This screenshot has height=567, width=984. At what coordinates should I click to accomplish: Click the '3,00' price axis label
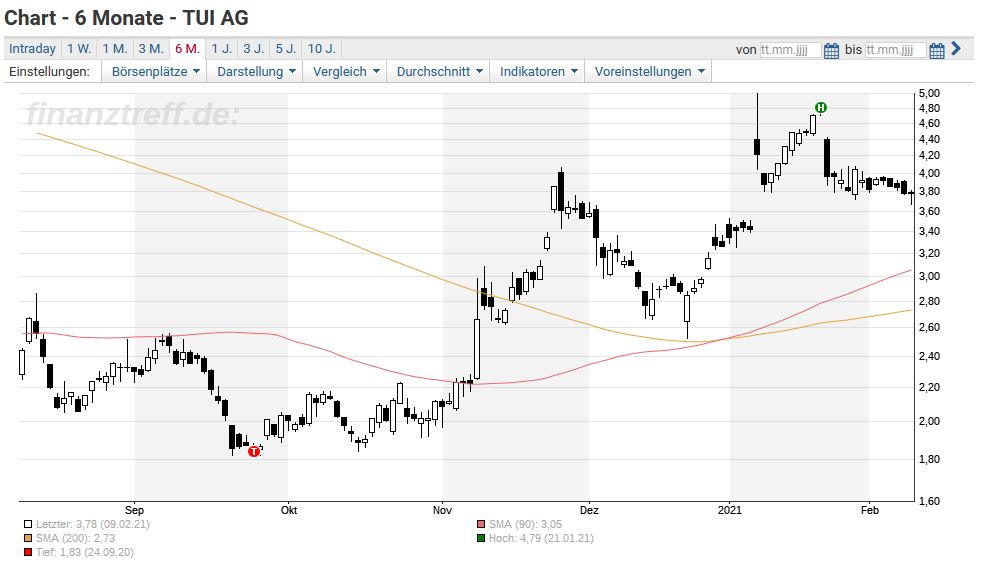[929, 276]
